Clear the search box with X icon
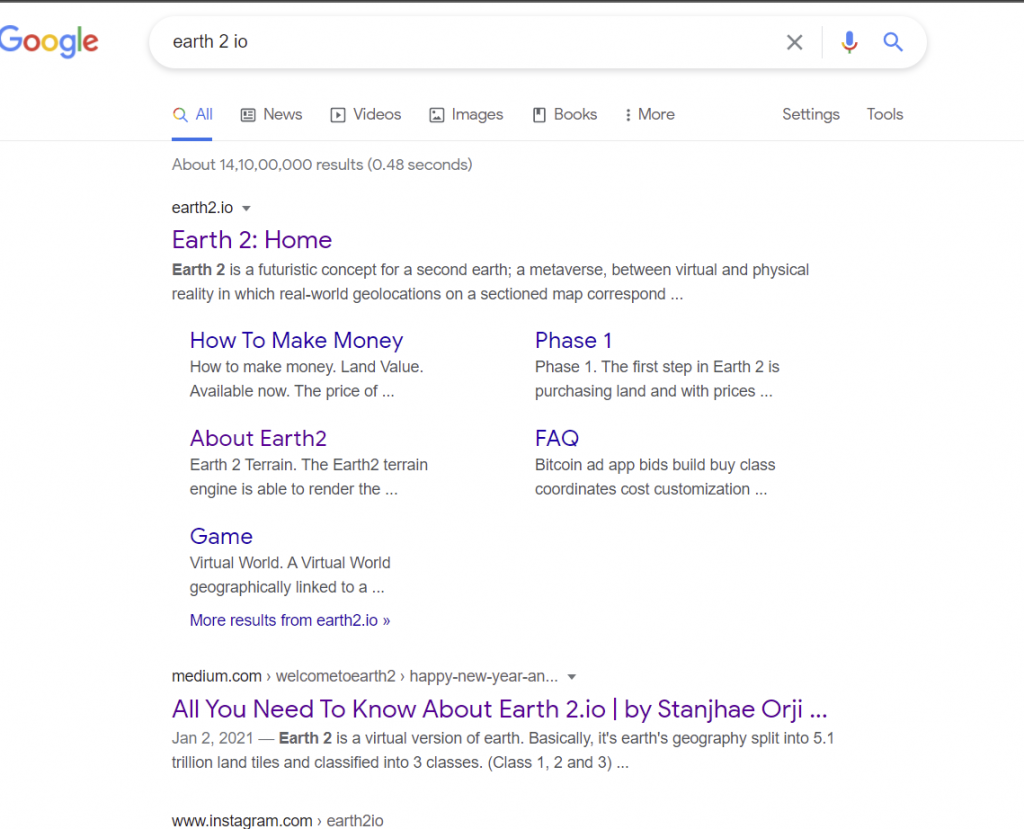Screen dimensions: 1024x829 coord(794,42)
